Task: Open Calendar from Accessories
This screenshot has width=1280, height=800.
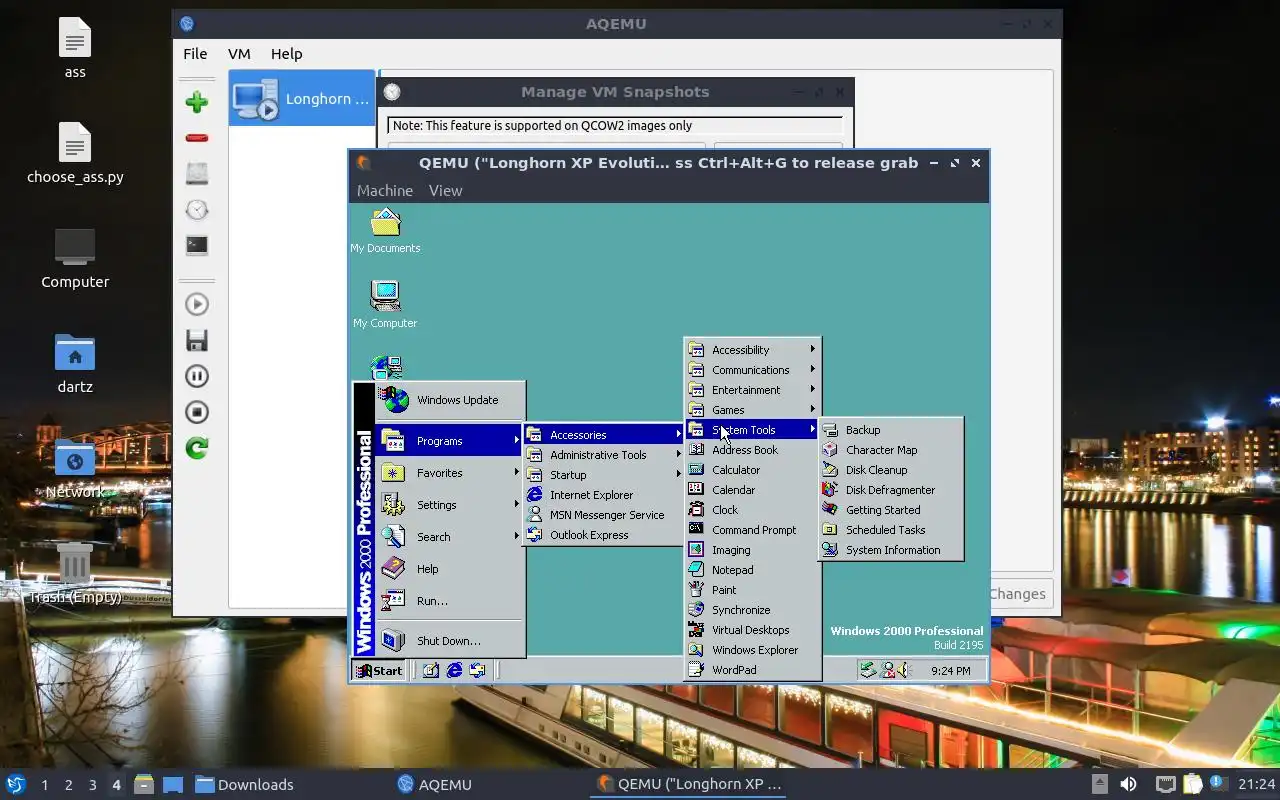Action: click(752, 490)
